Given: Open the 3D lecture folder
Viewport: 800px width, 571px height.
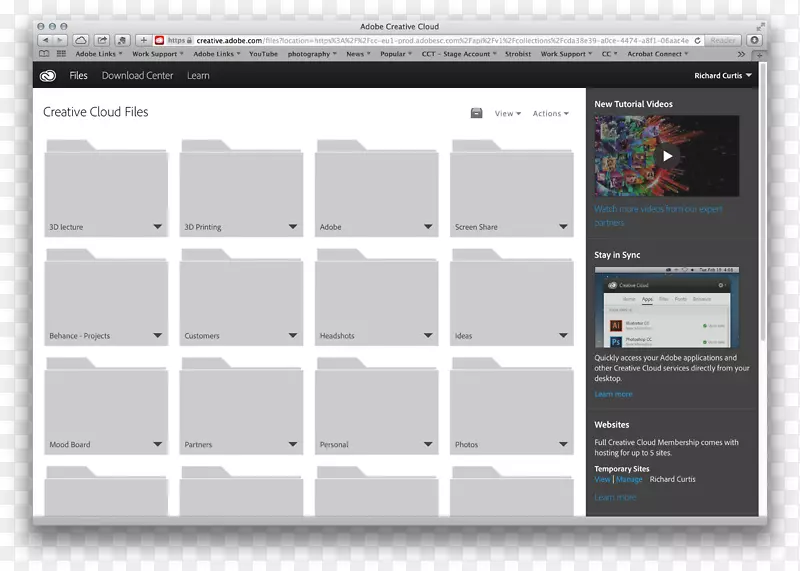Looking at the screenshot, I should (106, 188).
